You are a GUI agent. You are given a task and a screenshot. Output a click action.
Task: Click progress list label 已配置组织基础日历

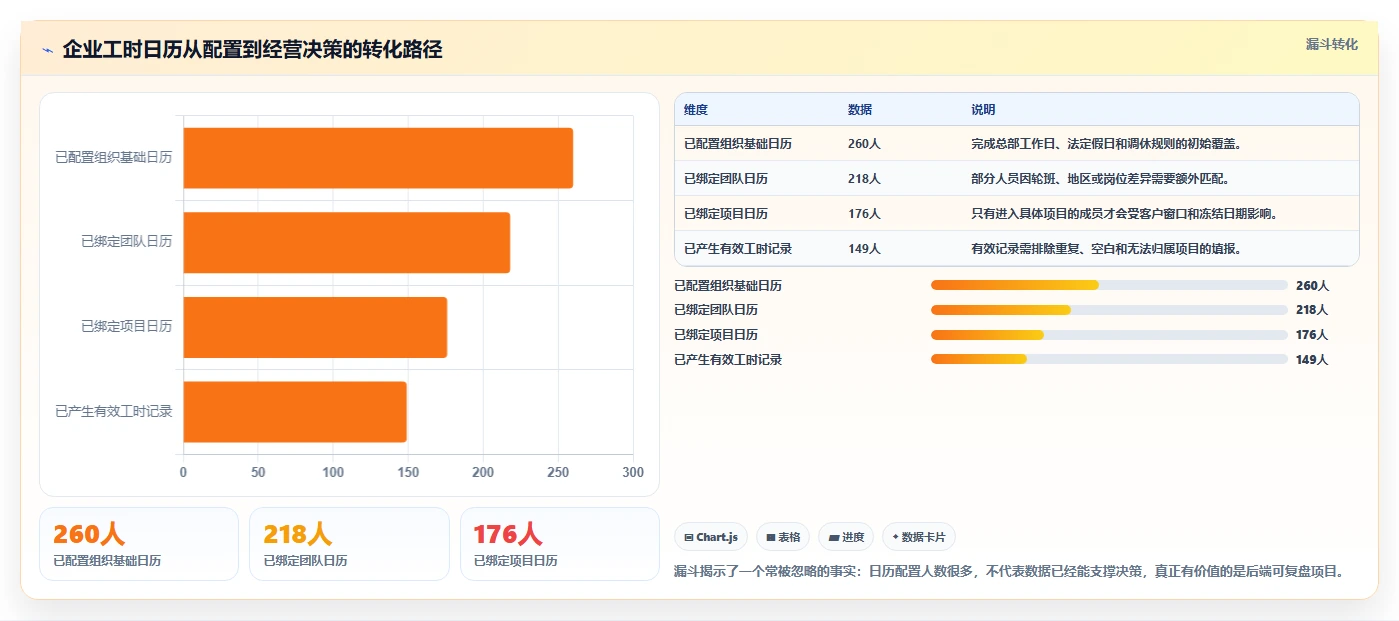click(728, 286)
